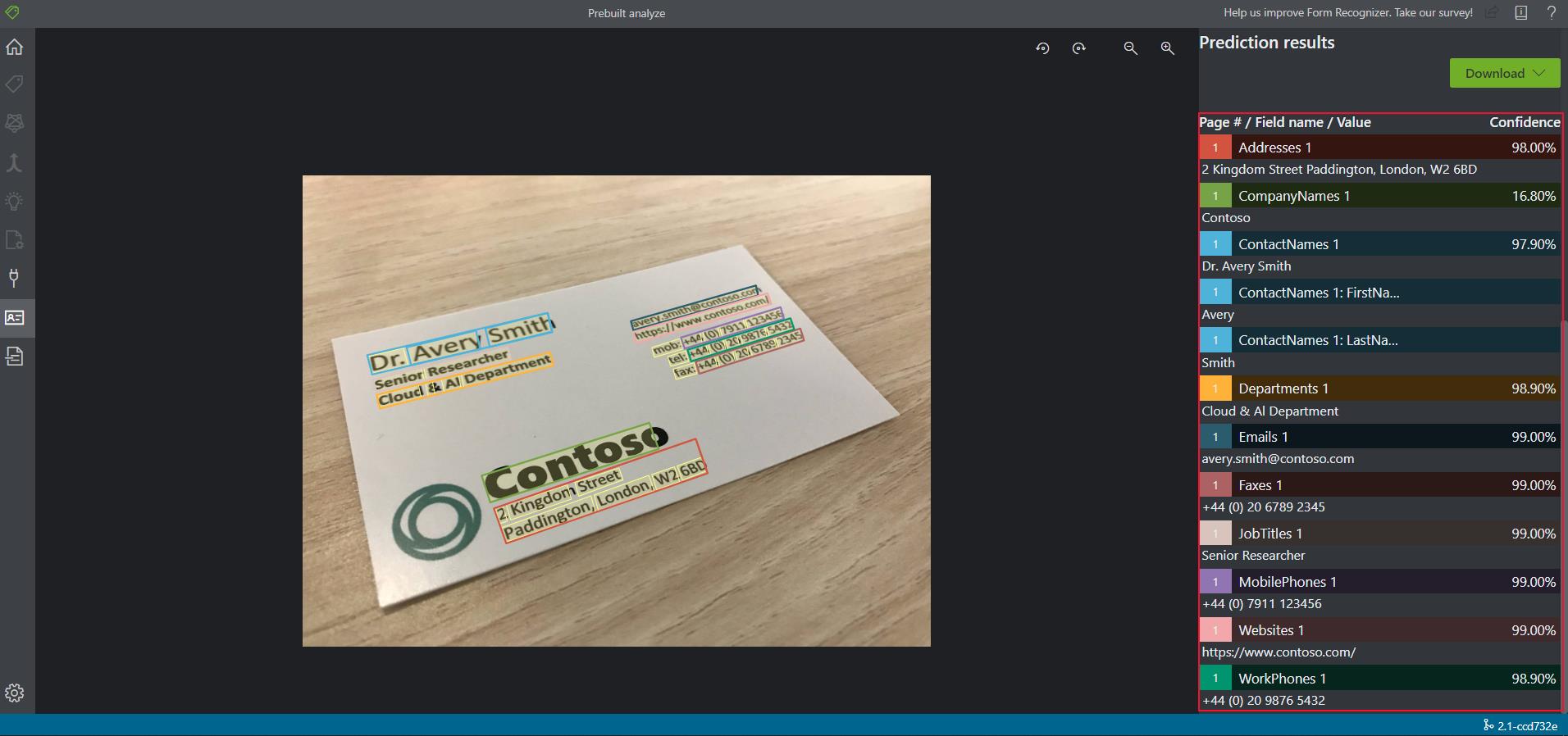Zoom out of the document image
This screenshot has height=736, width=1568.
coord(1131,48)
